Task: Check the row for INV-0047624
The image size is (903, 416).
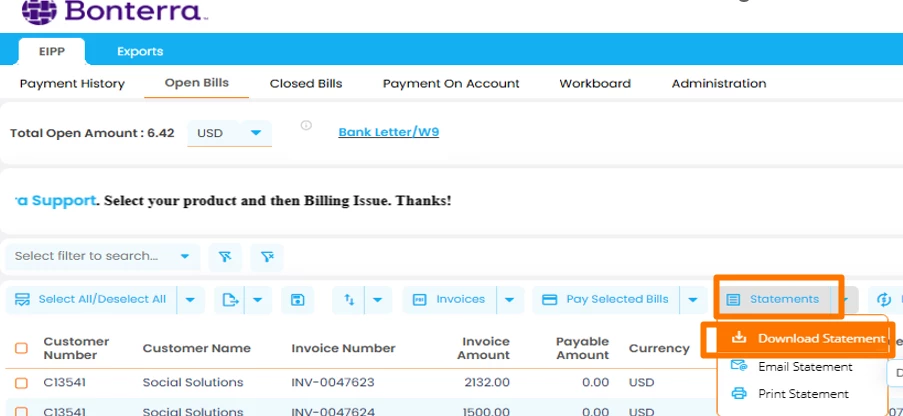Action: pos(21,411)
